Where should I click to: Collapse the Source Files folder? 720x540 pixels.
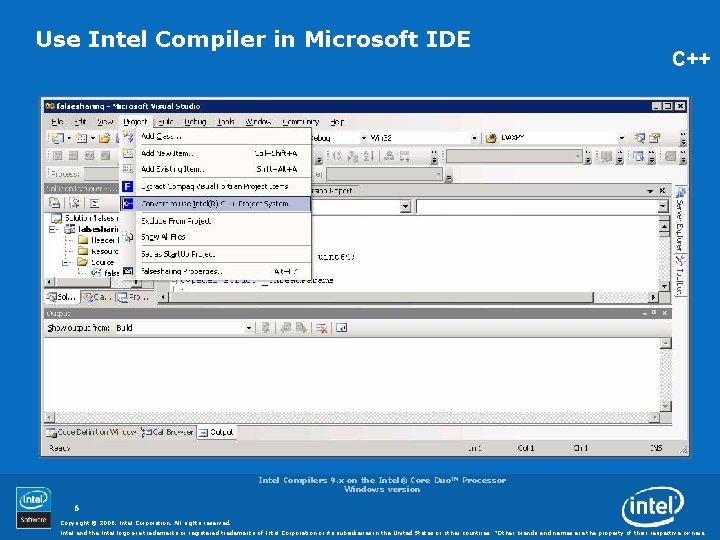click(x=65, y=262)
